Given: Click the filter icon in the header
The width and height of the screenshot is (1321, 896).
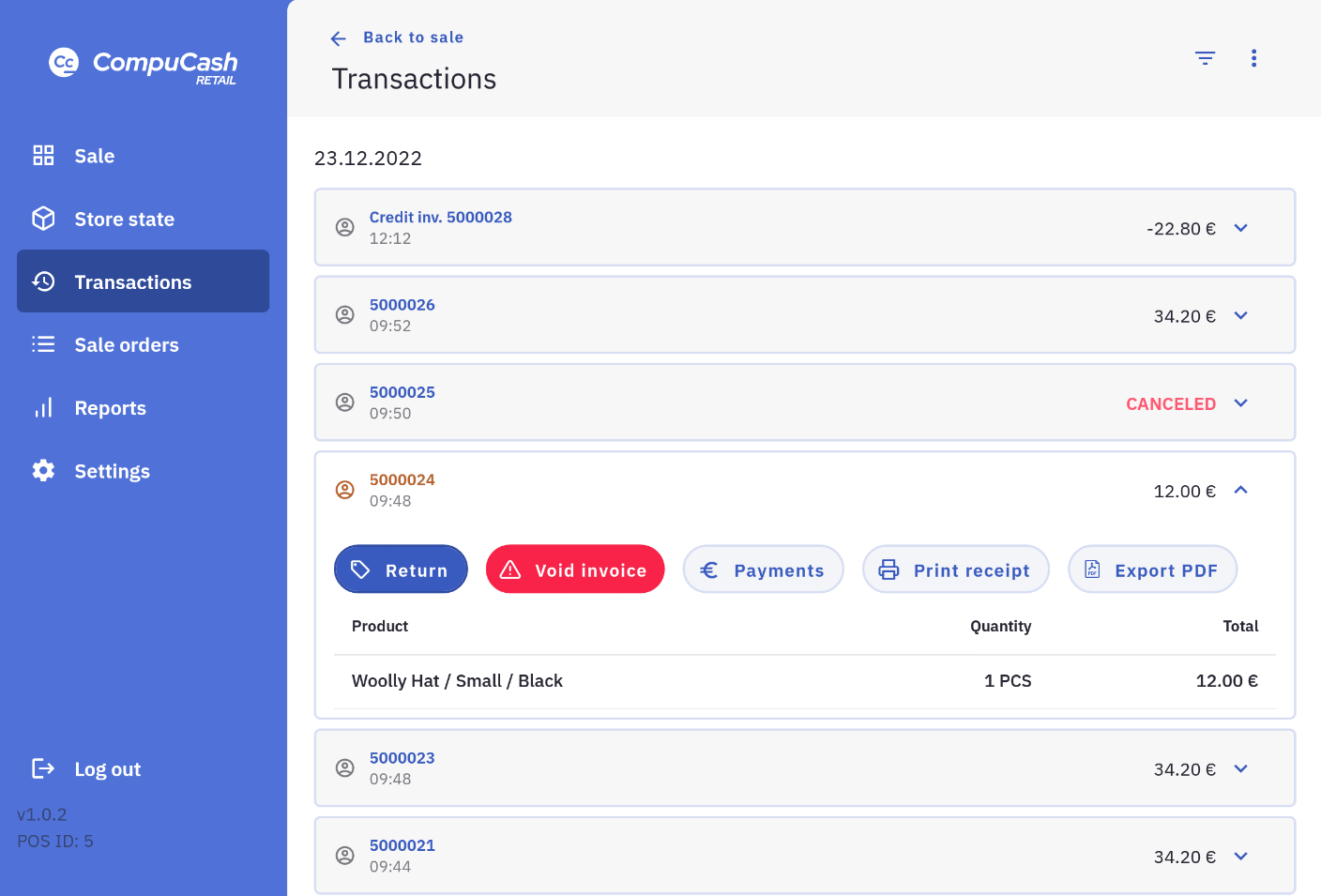Looking at the screenshot, I should pyautogui.click(x=1205, y=58).
